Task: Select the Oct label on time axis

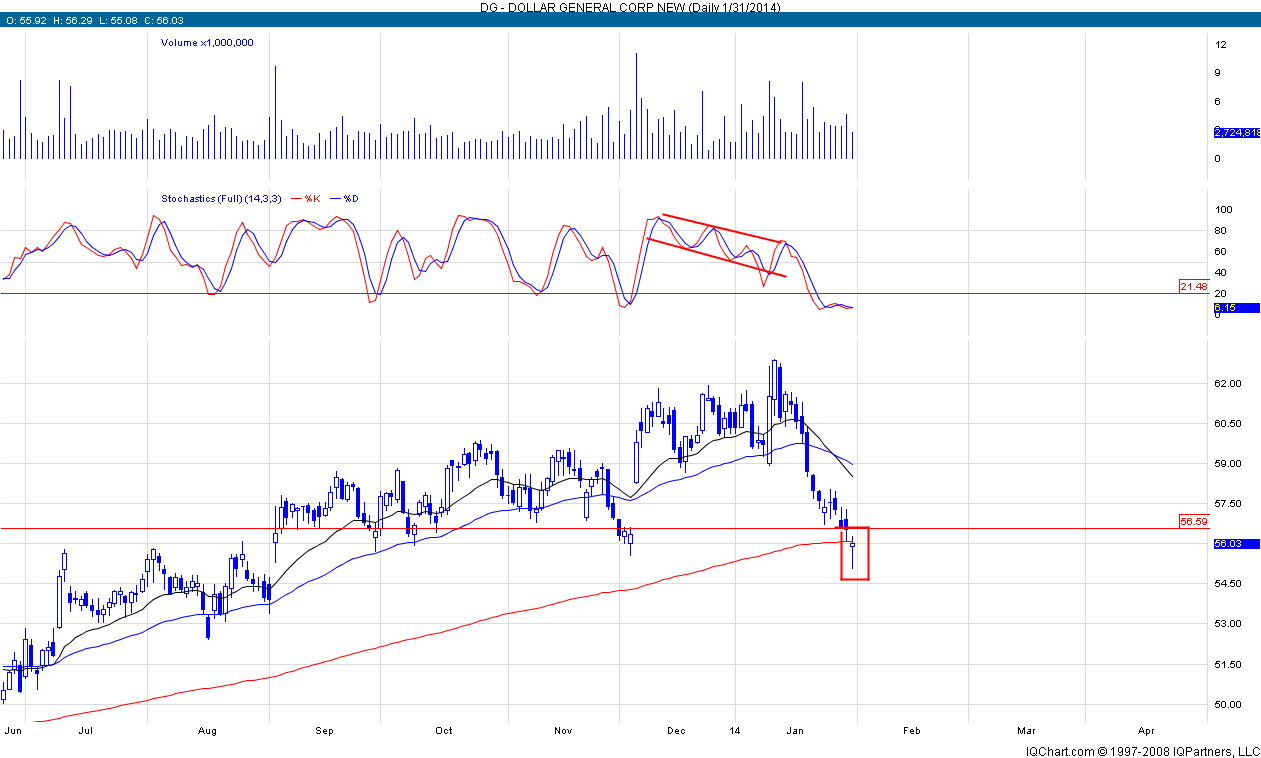Action: tap(444, 731)
